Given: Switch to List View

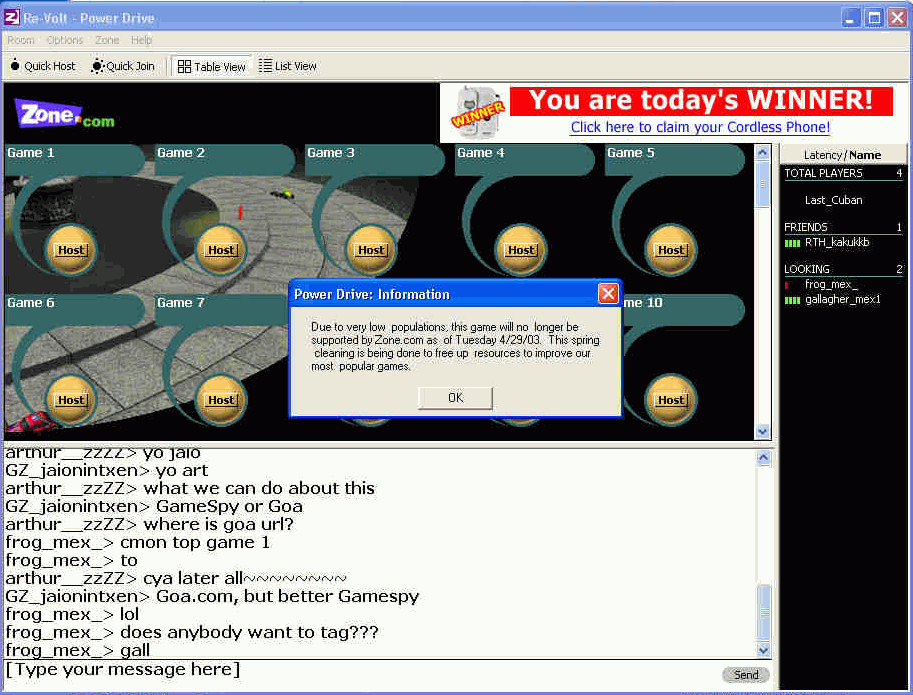Looking at the screenshot, I should (x=288, y=66).
